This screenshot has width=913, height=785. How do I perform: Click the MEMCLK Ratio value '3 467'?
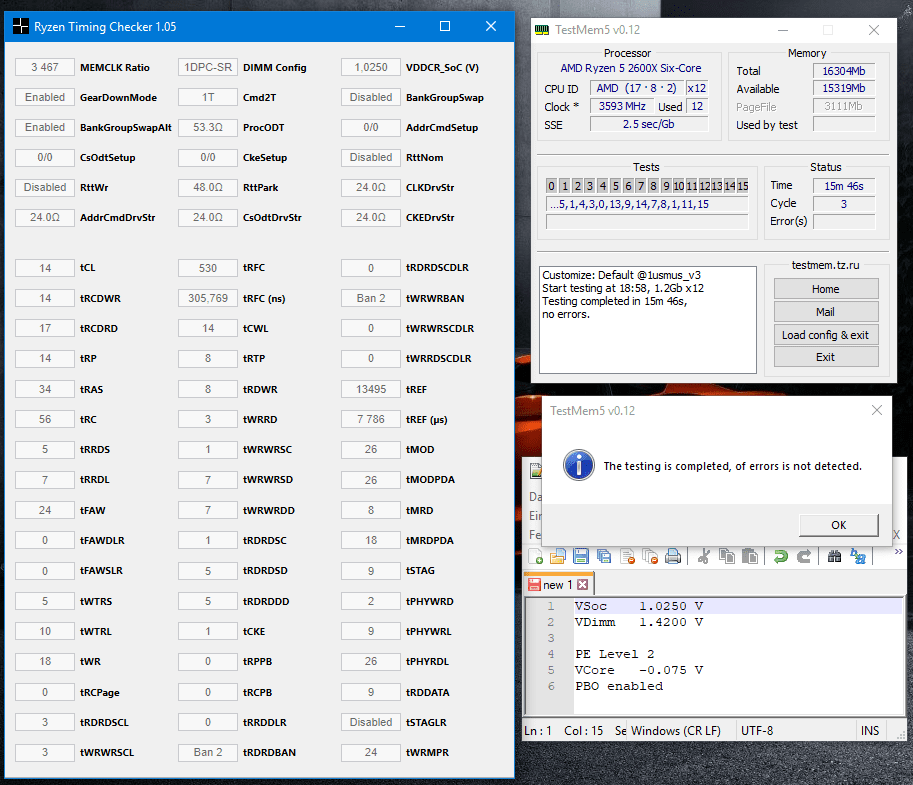(45, 68)
